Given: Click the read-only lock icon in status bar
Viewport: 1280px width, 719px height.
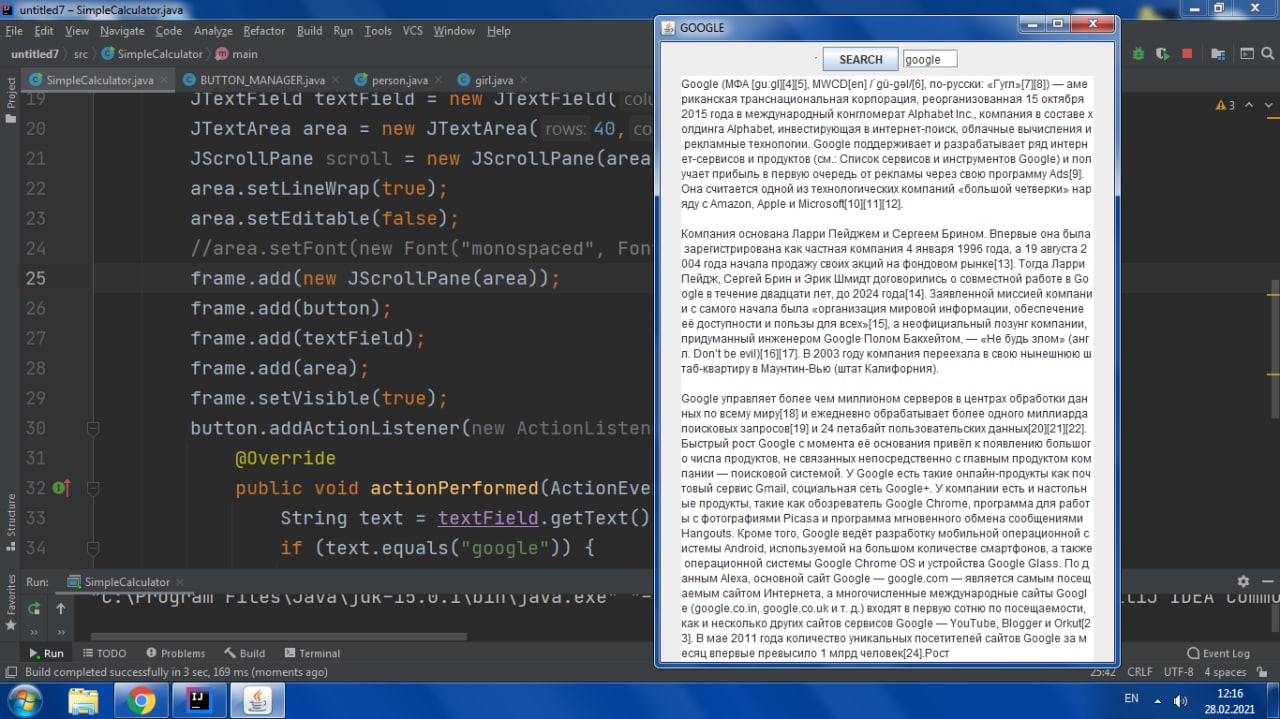Looking at the screenshot, I should click(x=1263, y=672).
